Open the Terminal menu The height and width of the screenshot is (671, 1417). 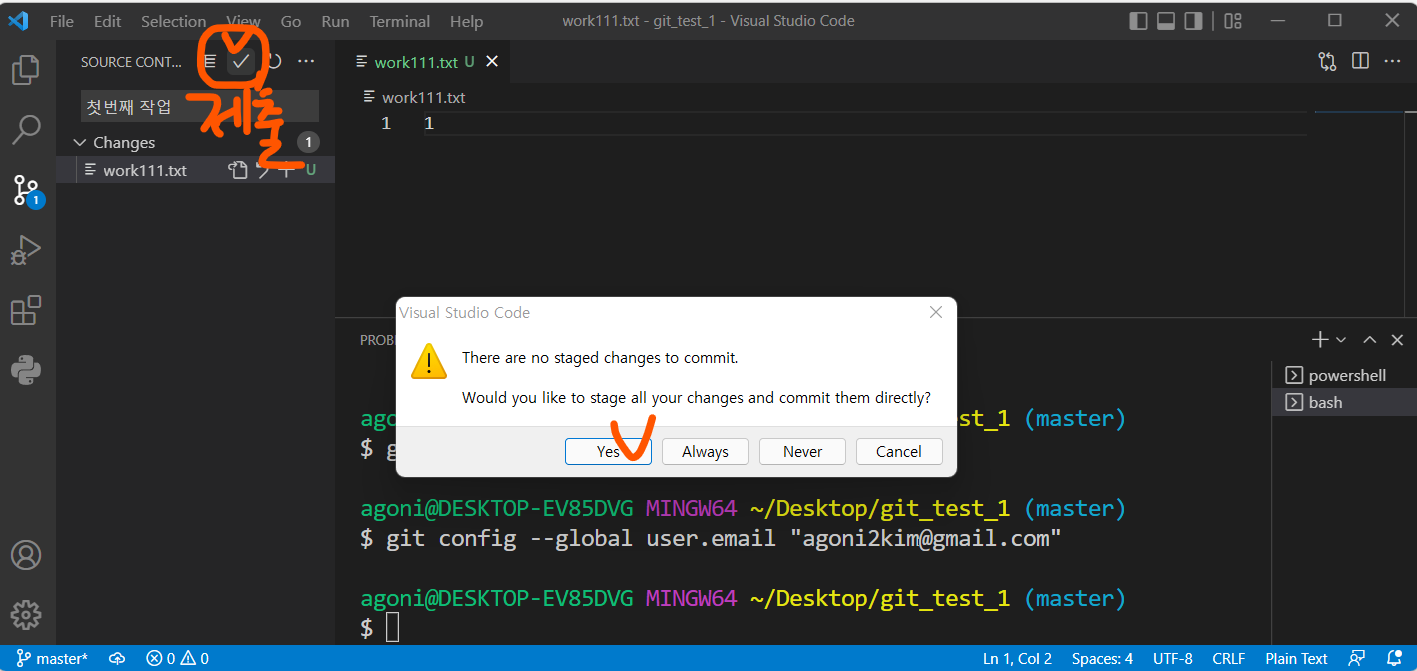pyautogui.click(x=401, y=21)
